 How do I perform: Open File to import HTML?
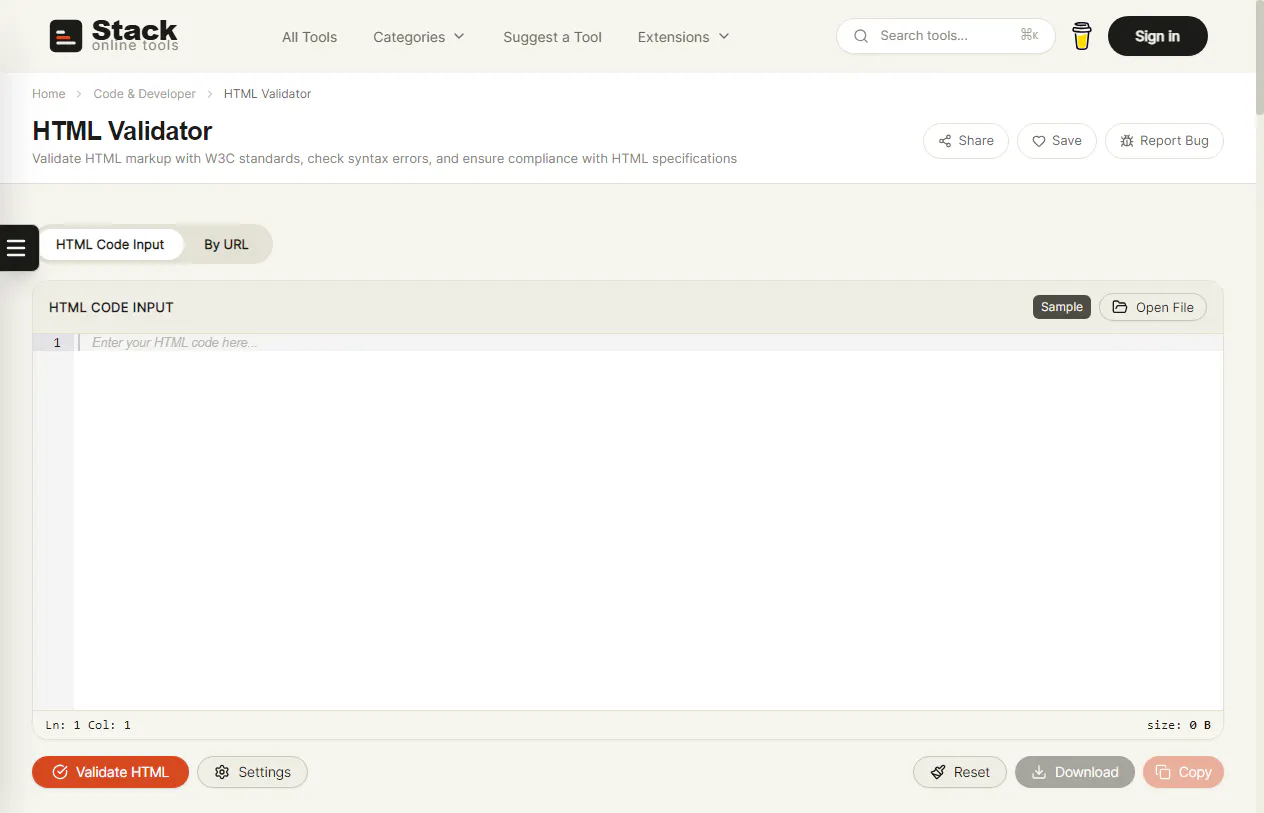[1153, 307]
